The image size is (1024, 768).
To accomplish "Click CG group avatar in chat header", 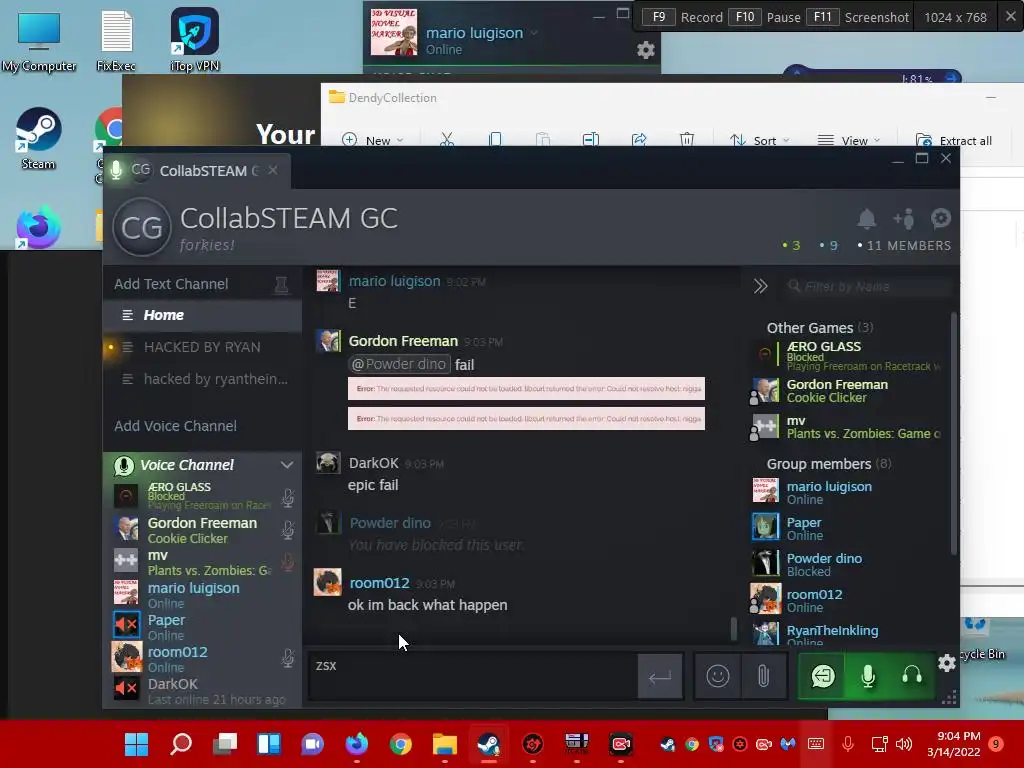I will tap(142, 227).
